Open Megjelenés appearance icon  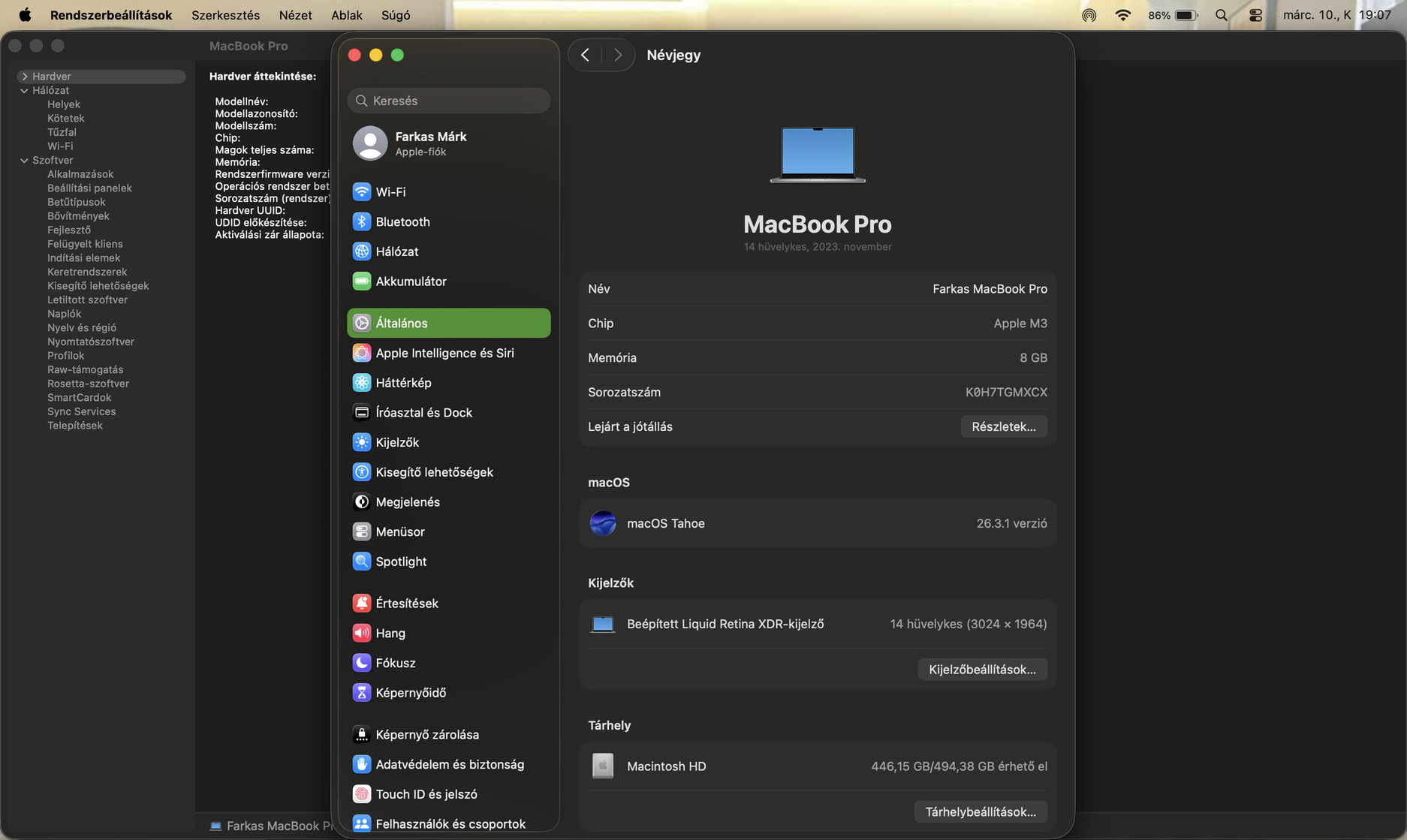pos(361,501)
